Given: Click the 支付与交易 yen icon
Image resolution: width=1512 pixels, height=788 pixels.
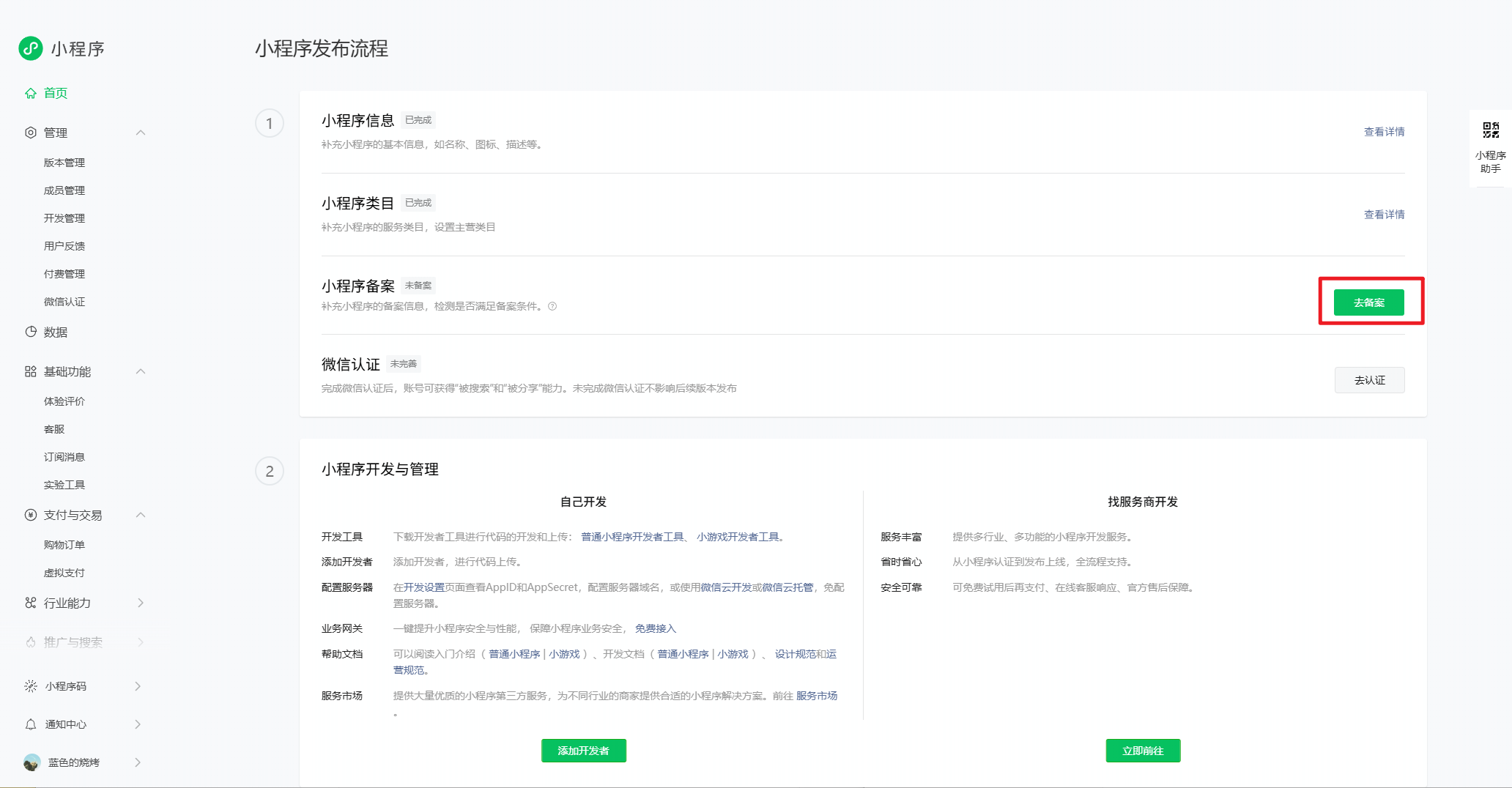Looking at the screenshot, I should click(x=31, y=515).
